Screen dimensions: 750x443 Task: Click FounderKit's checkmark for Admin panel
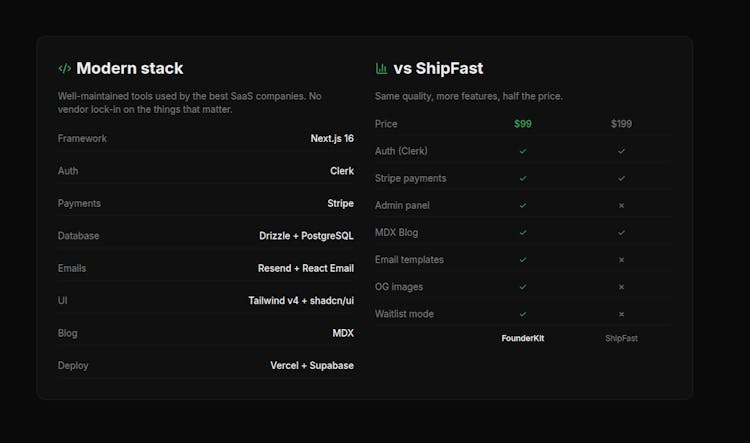523,205
